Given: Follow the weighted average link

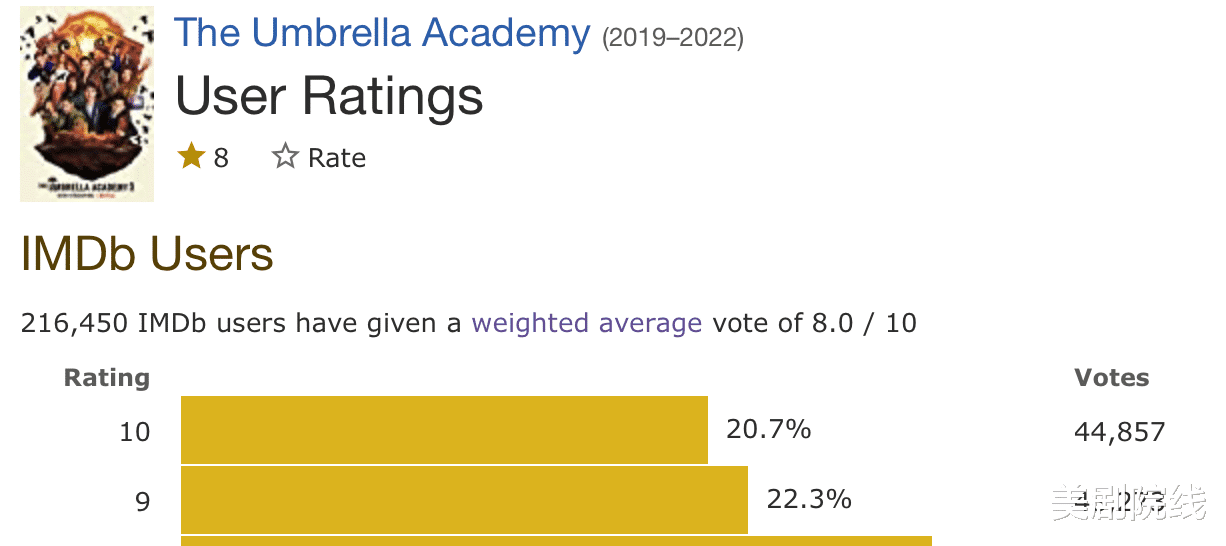Looking at the screenshot, I should point(586,324).
